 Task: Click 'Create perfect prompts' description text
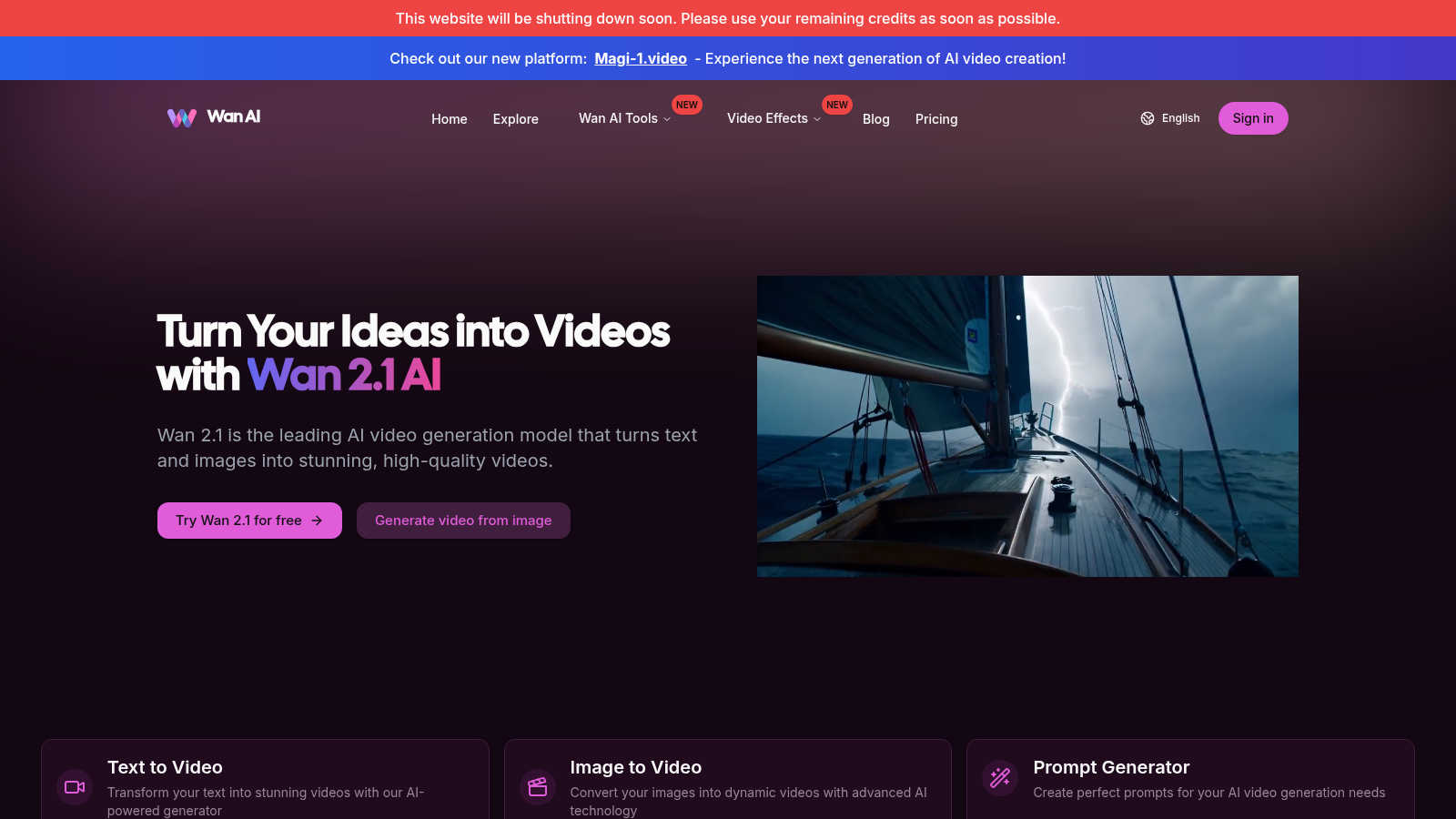coord(1209,793)
